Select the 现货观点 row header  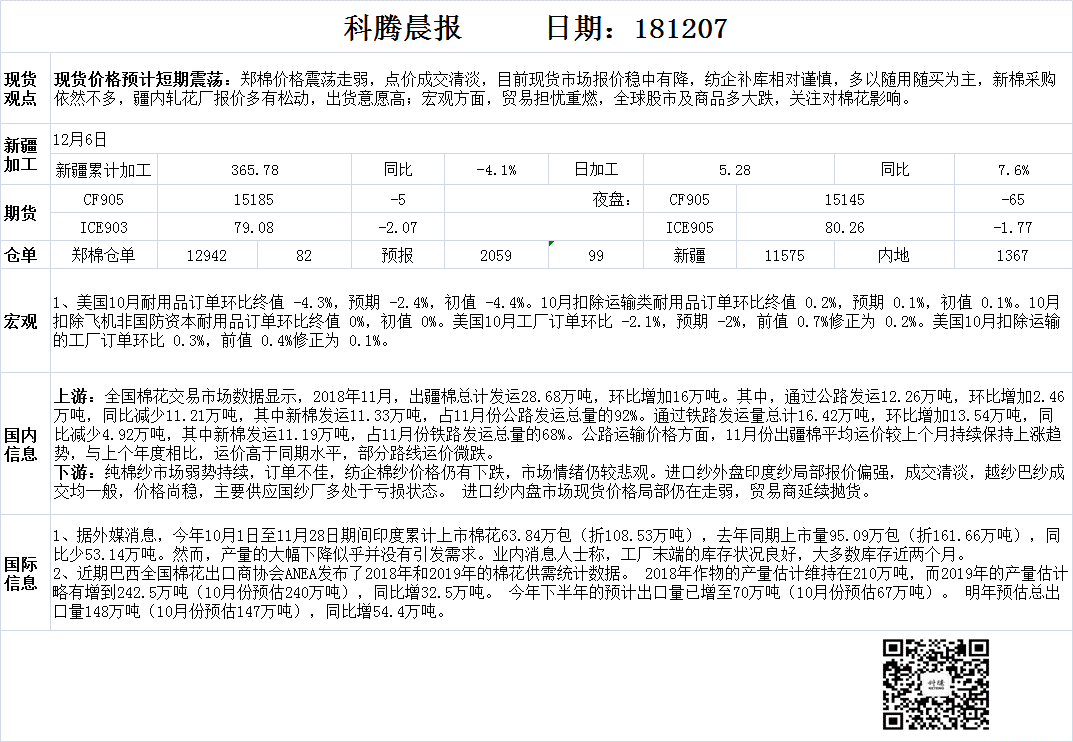click(x=21, y=89)
